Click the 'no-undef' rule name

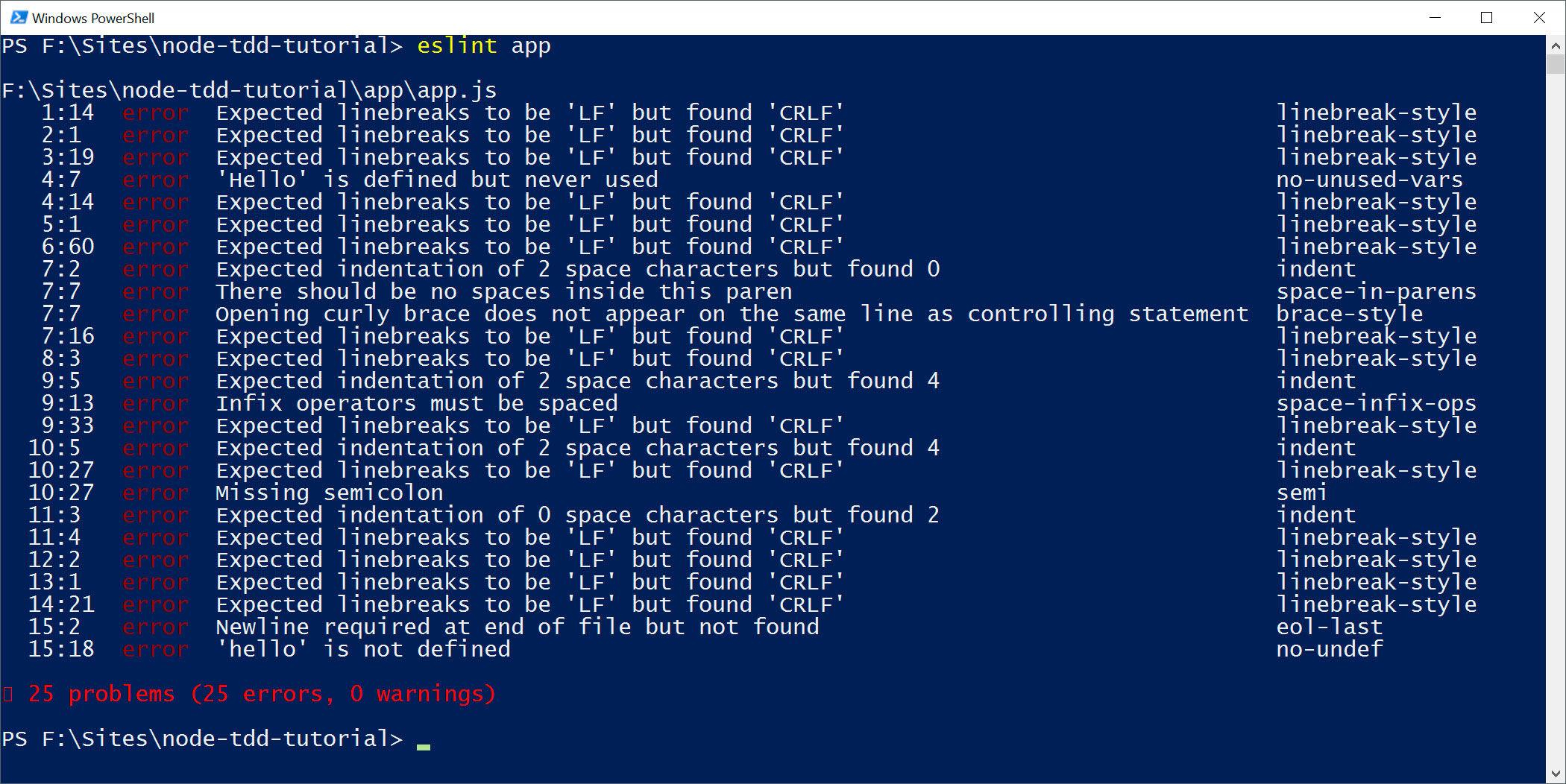[x=1329, y=649]
